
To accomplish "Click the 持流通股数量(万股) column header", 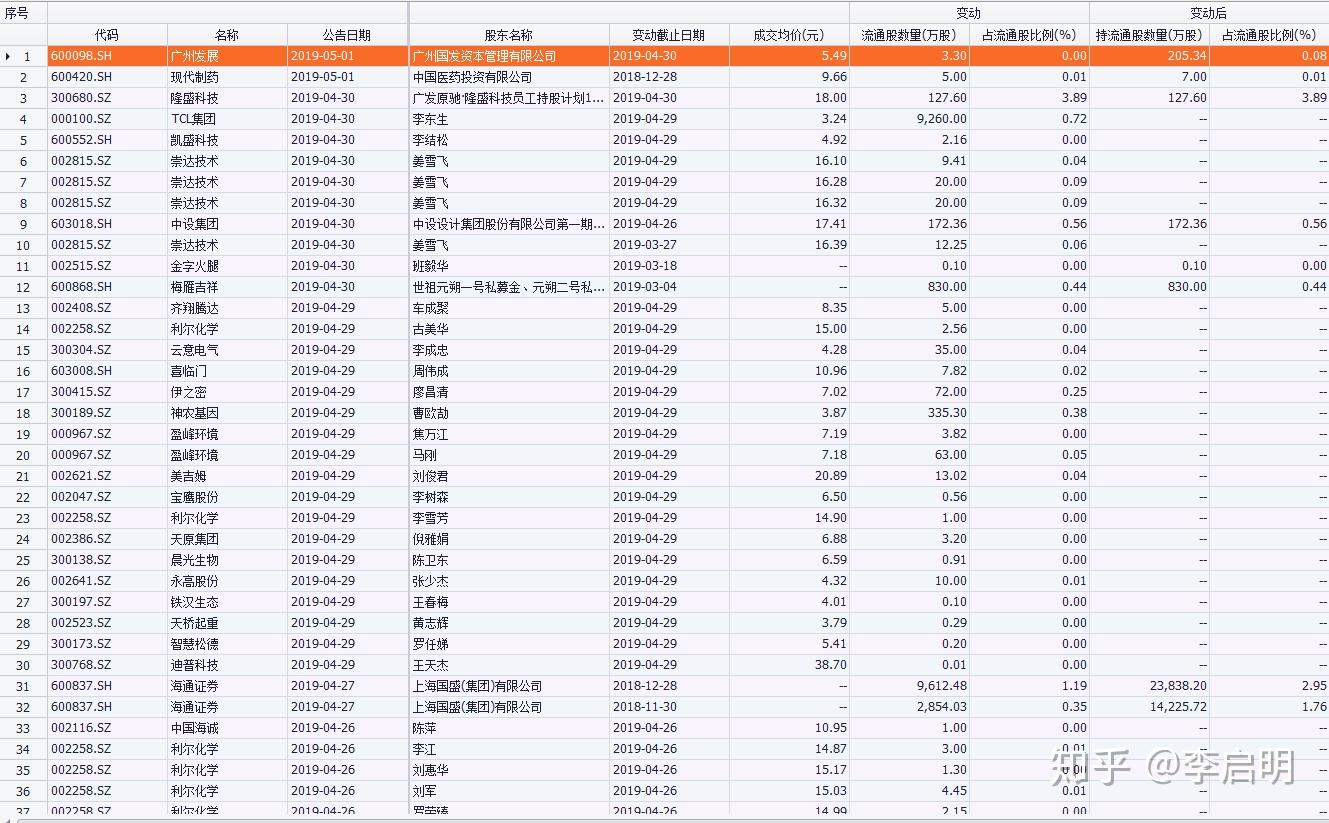I will click(x=1149, y=35).
